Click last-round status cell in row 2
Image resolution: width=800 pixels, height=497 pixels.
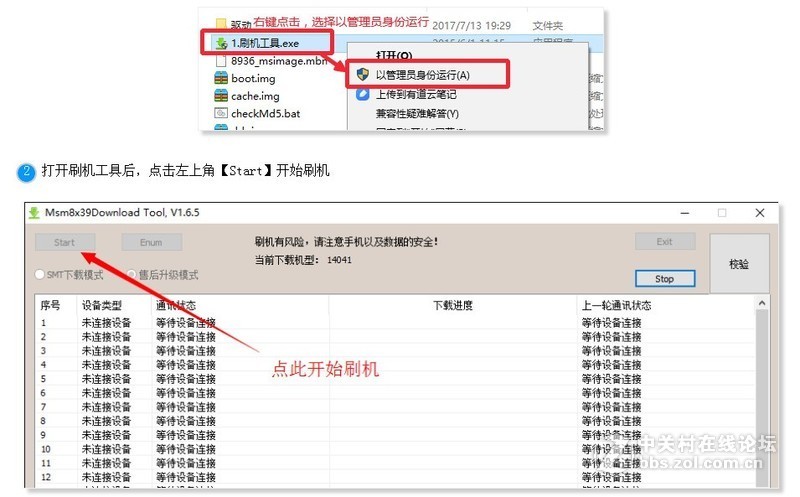coord(611,337)
